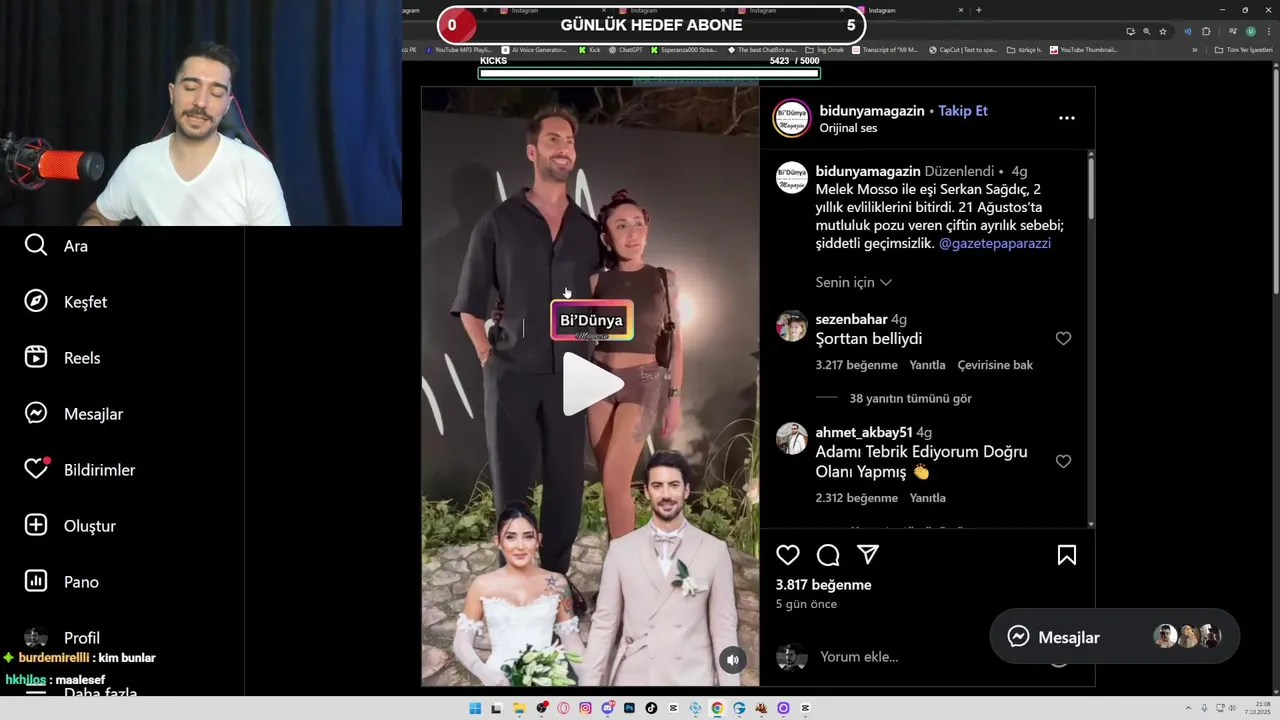Open Instagram app from the taskbar
The width and height of the screenshot is (1280, 720).
tap(585, 708)
